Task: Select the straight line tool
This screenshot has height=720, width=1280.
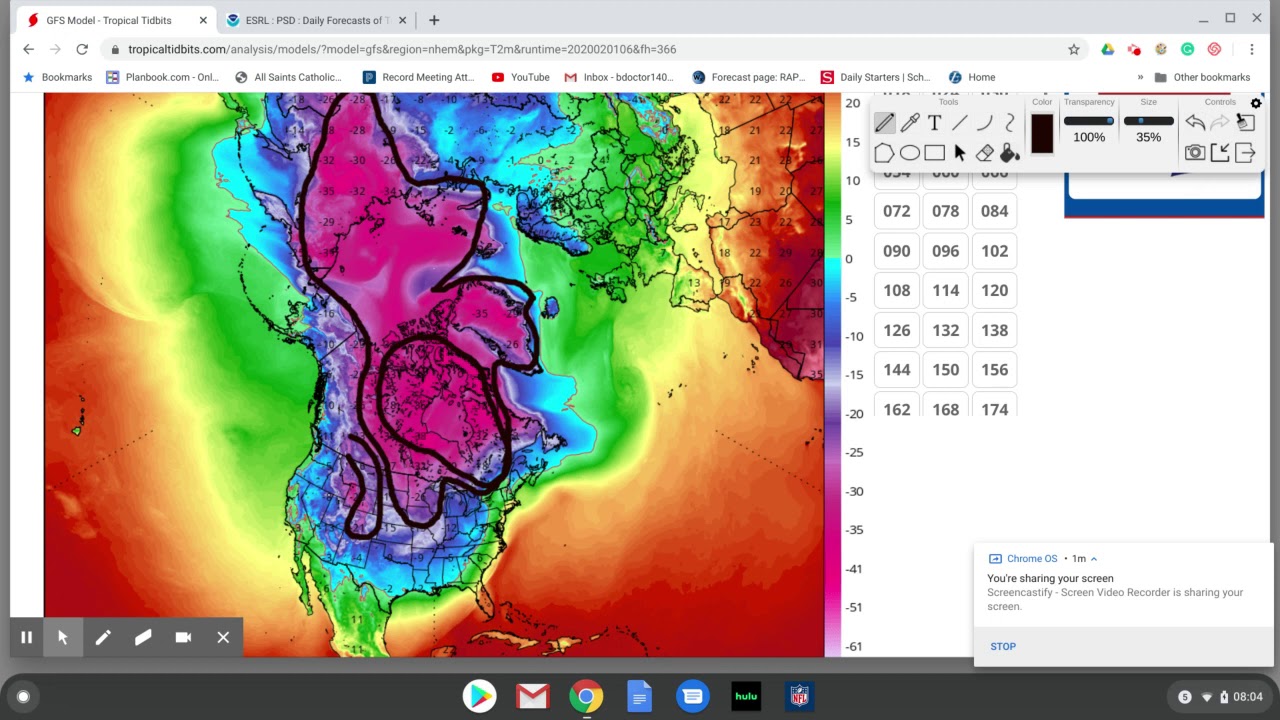Action: (959, 123)
